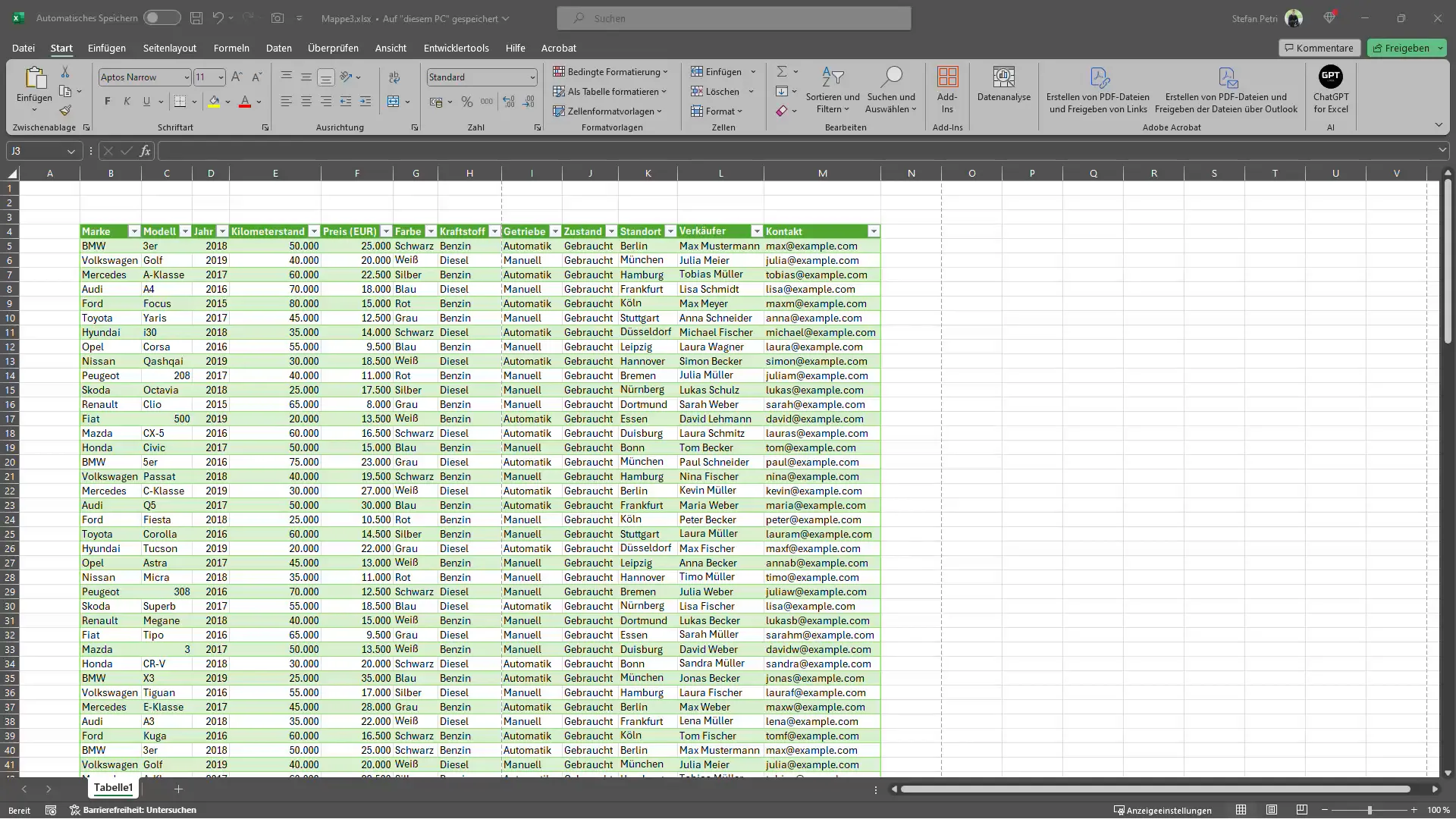Image resolution: width=1456 pixels, height=819 pixels.
Task: Click the Start ribbon tab
Action: (61, 47)
